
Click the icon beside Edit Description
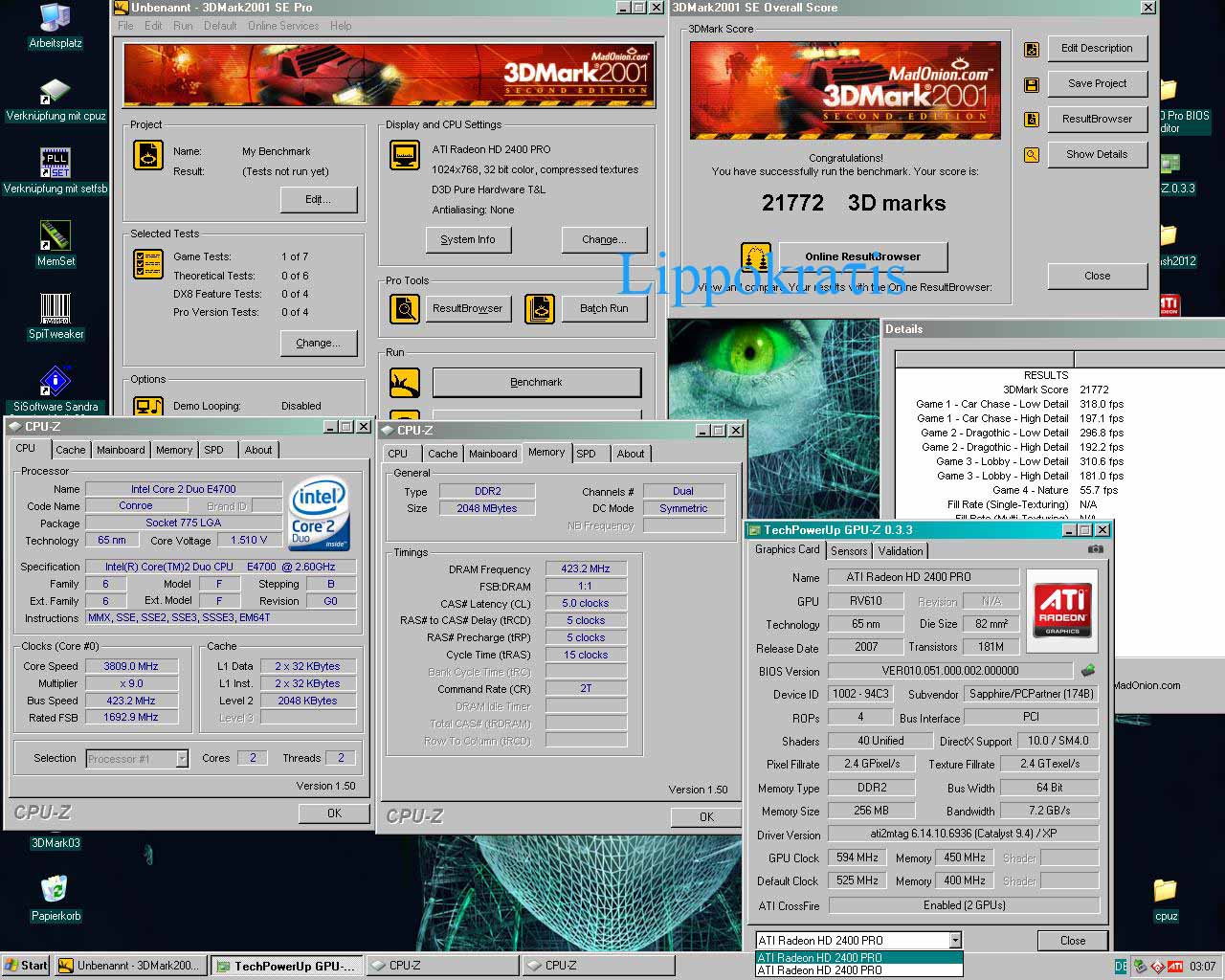(1032, 49)
